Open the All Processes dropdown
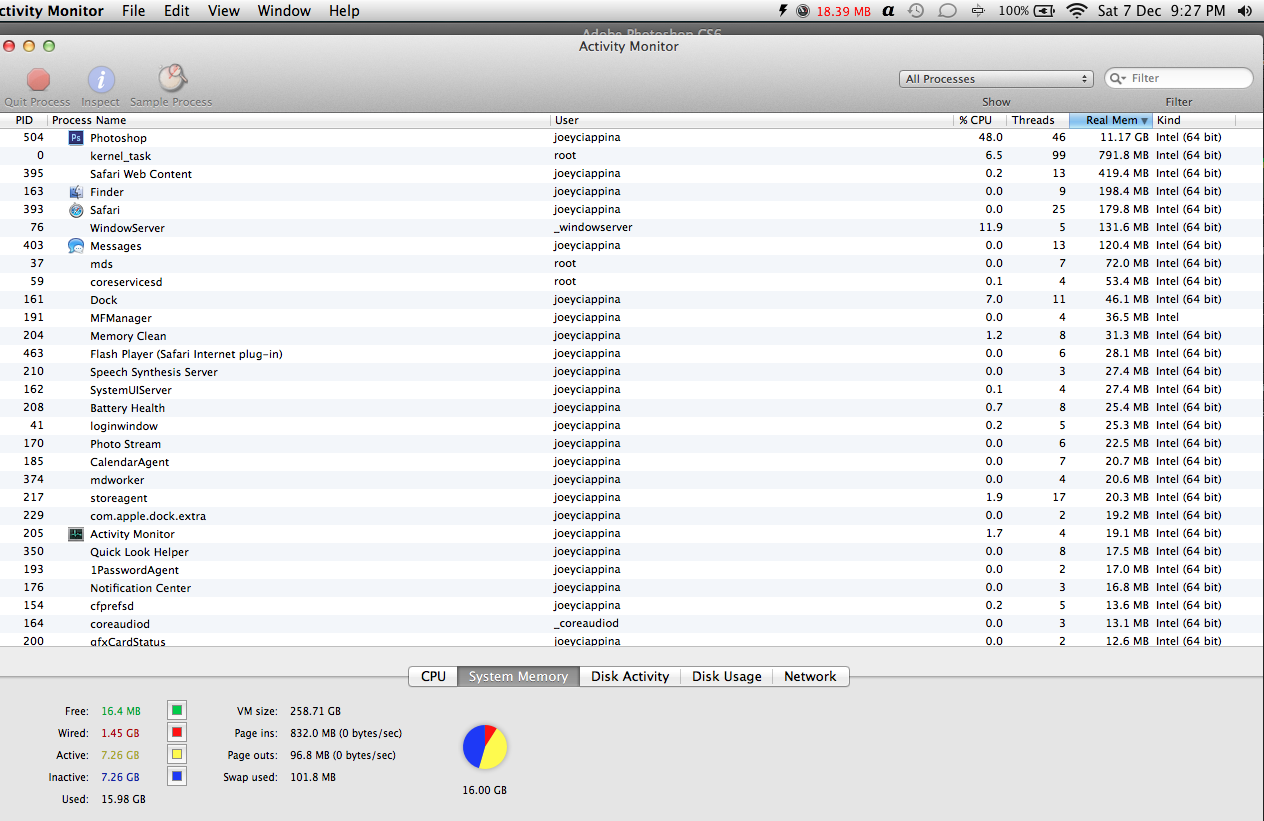Viewport: 1264px width, 821px height. 997,79
